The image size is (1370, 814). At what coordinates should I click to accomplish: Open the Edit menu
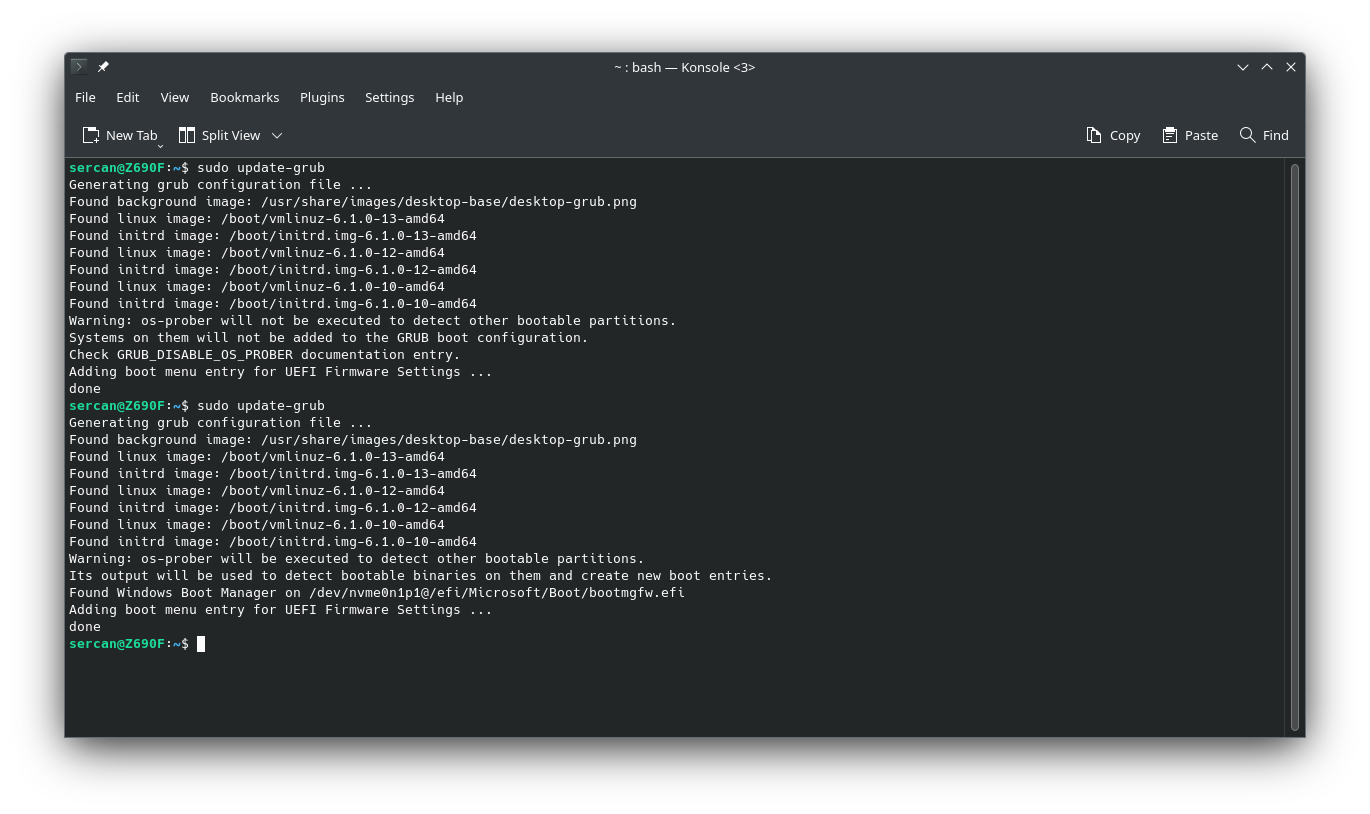127,97
